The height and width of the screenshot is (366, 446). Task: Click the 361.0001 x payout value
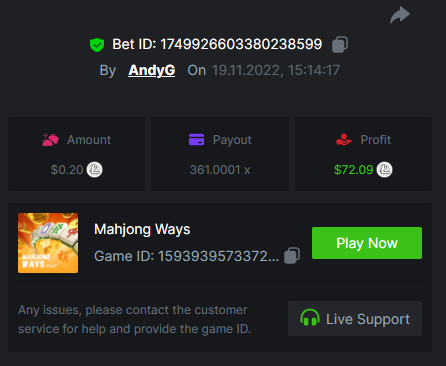coord(220,170)
